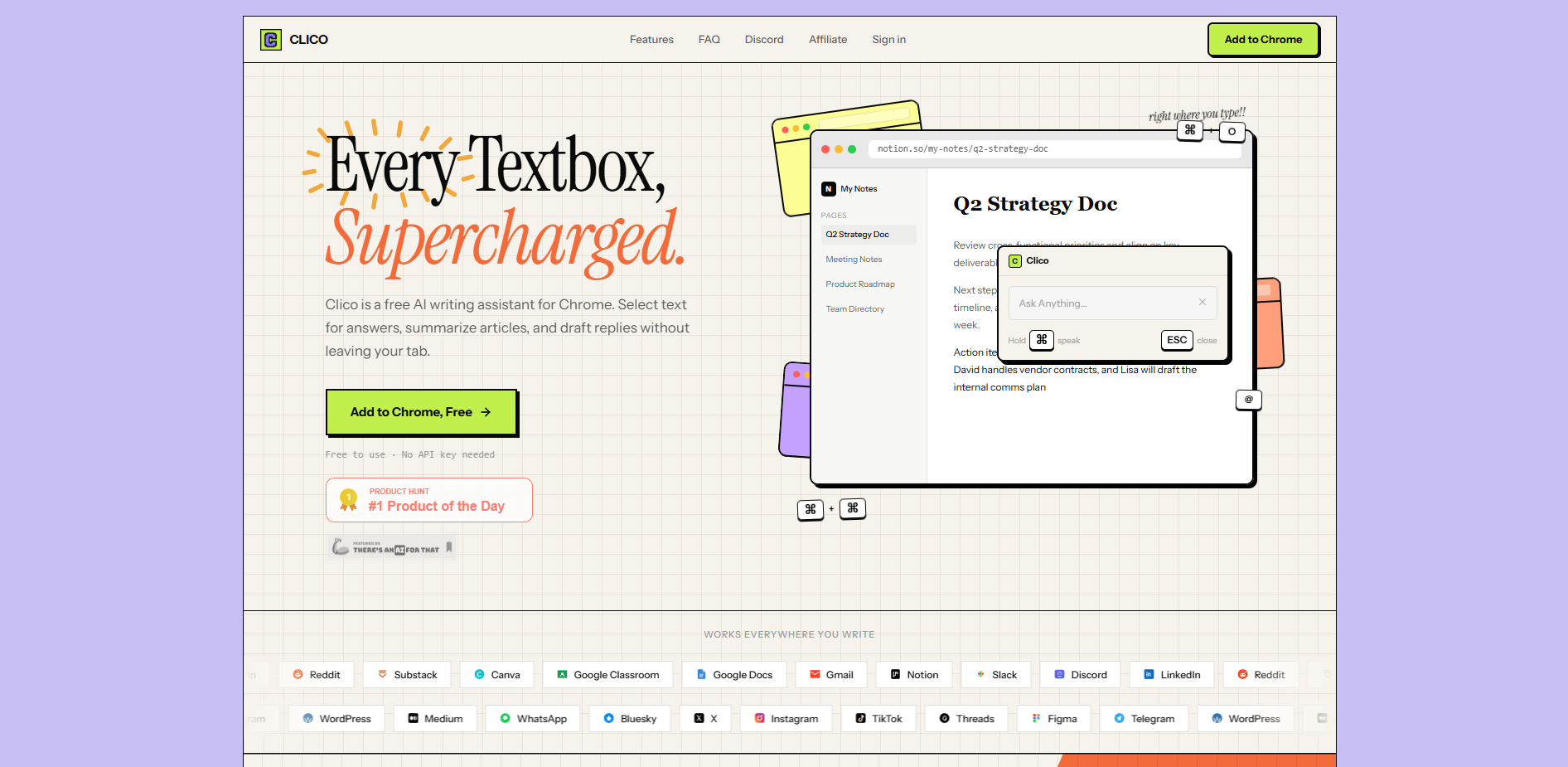The height and width of the screenshot is (767, 1568).
Task: Click the Notion My Notes icon
Action: [x=828, y=189]
